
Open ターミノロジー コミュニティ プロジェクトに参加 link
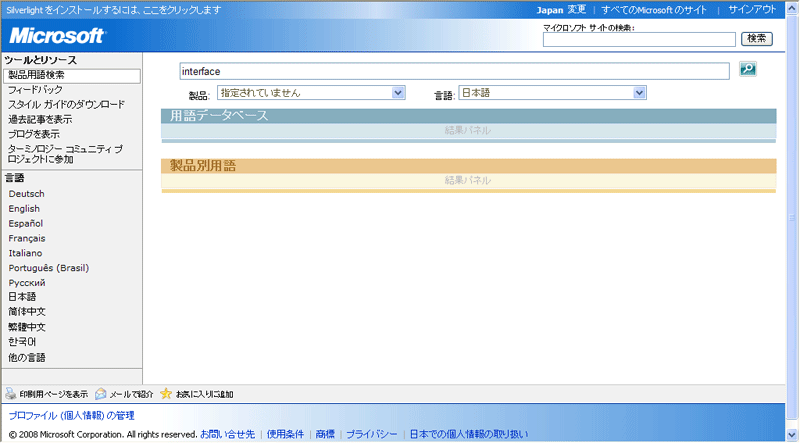(x=65, y=154)
